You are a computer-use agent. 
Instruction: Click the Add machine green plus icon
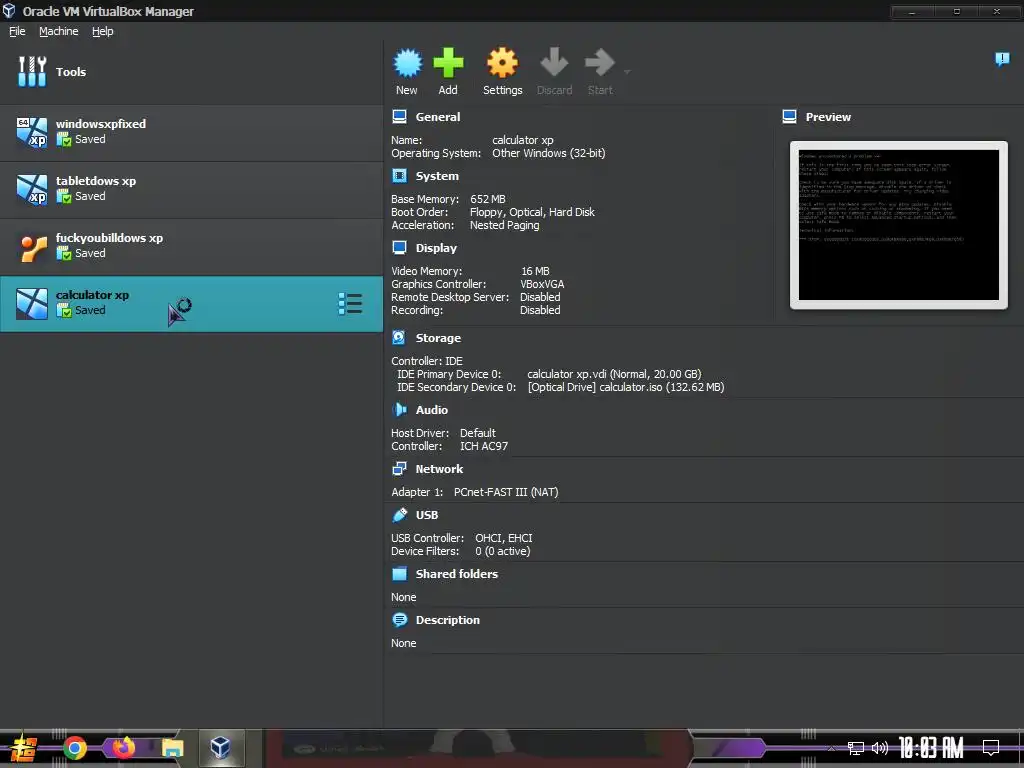(x=448, y=63)
